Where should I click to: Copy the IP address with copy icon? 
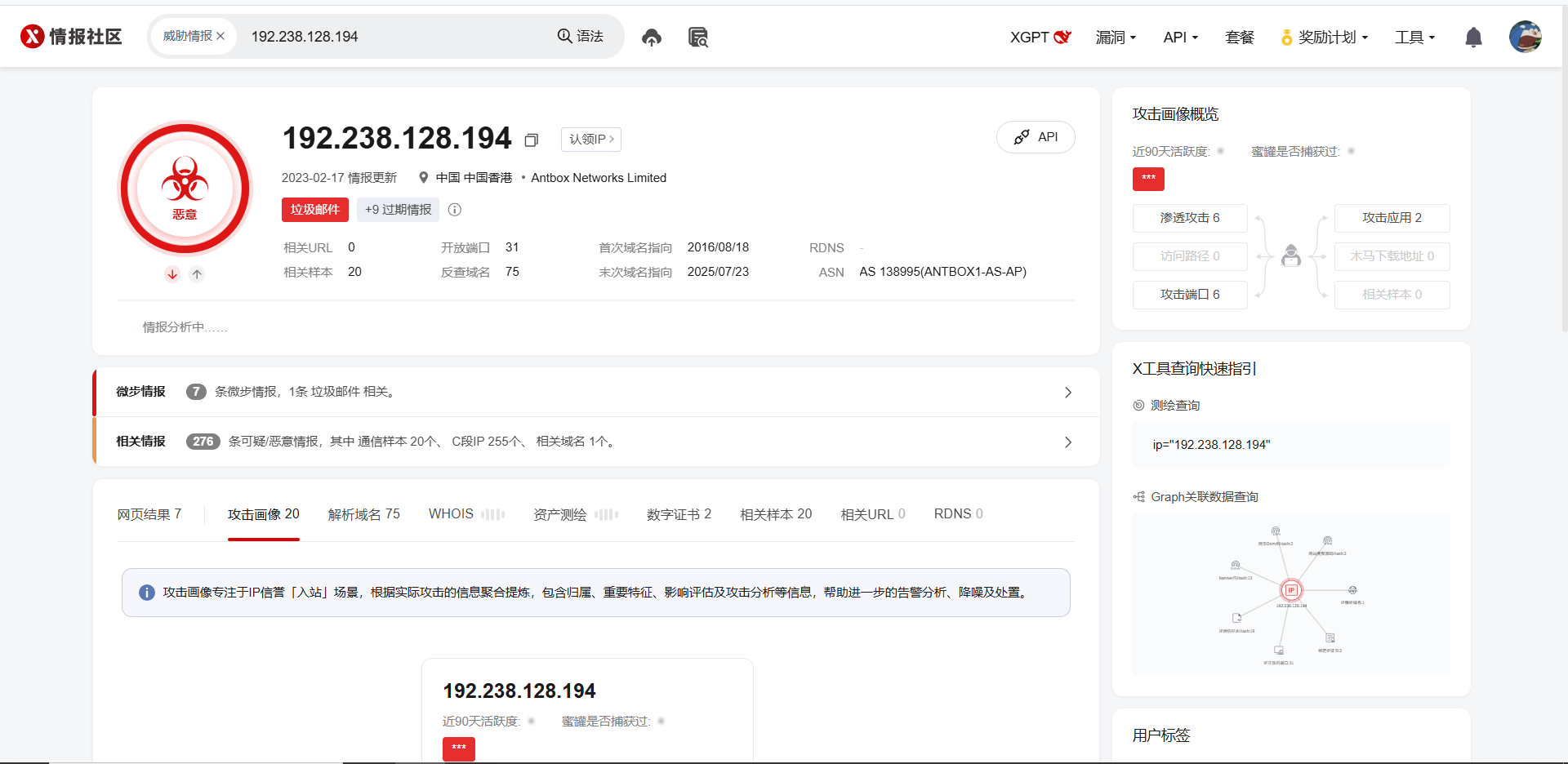coord(532,140)
